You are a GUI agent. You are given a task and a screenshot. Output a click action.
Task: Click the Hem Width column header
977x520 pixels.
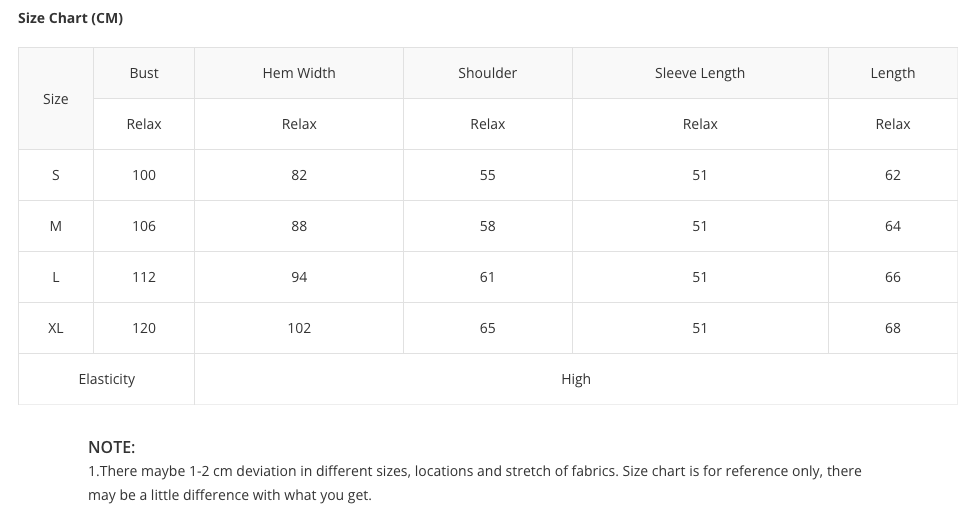click(299, 73)
